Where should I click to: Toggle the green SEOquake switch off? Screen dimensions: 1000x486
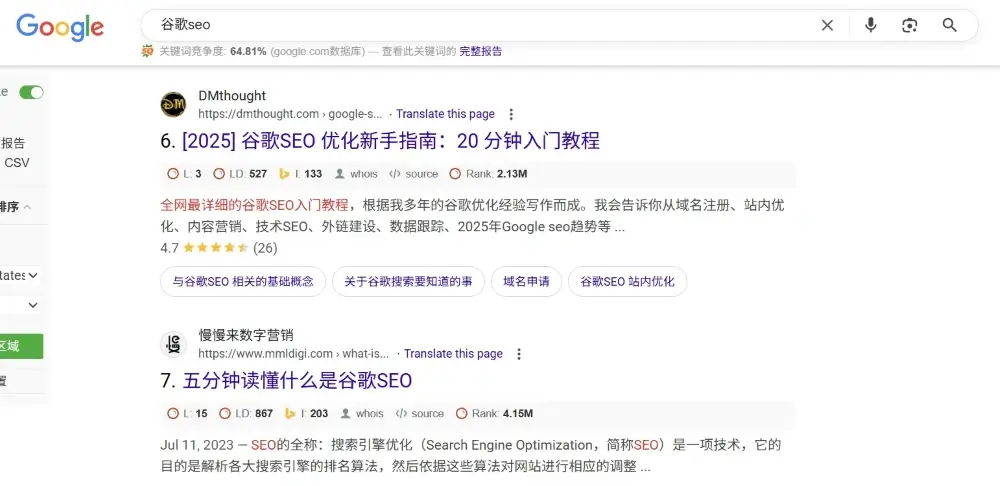[31, 92]
